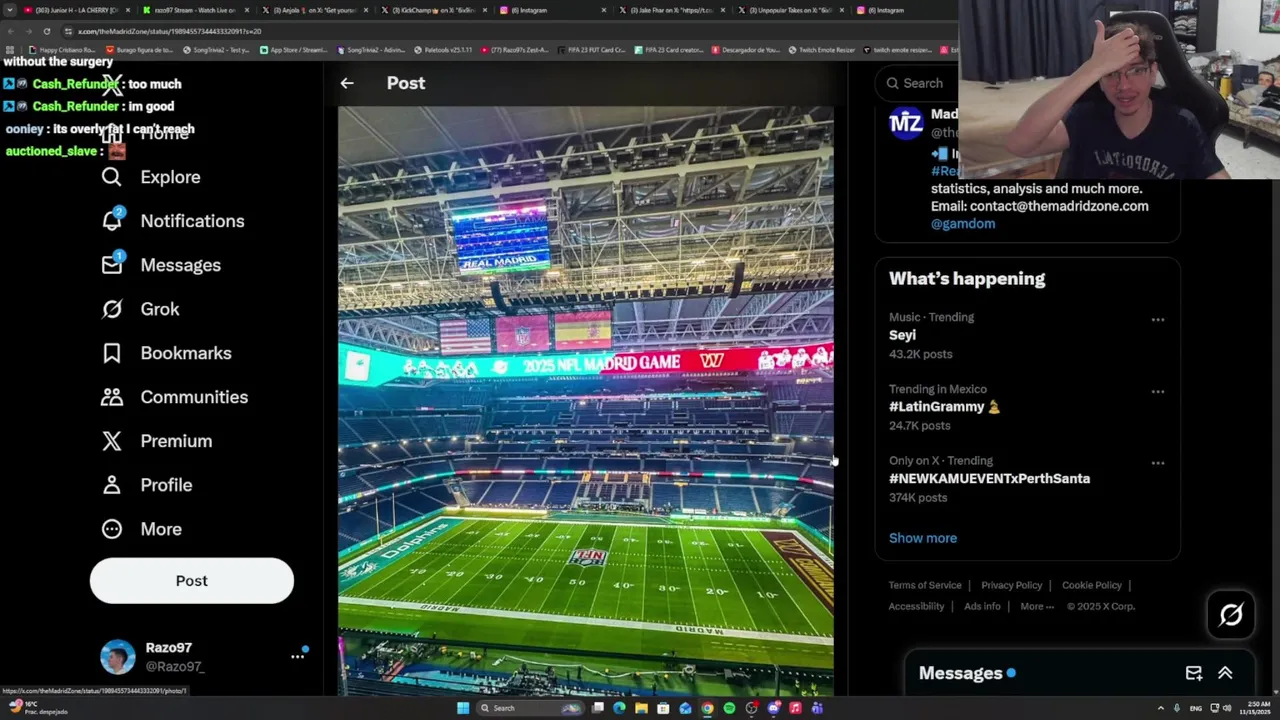The height and width of the screenshot is (720, 1280).
Task: Open Ads info footer link
Action: coord(982,606)
